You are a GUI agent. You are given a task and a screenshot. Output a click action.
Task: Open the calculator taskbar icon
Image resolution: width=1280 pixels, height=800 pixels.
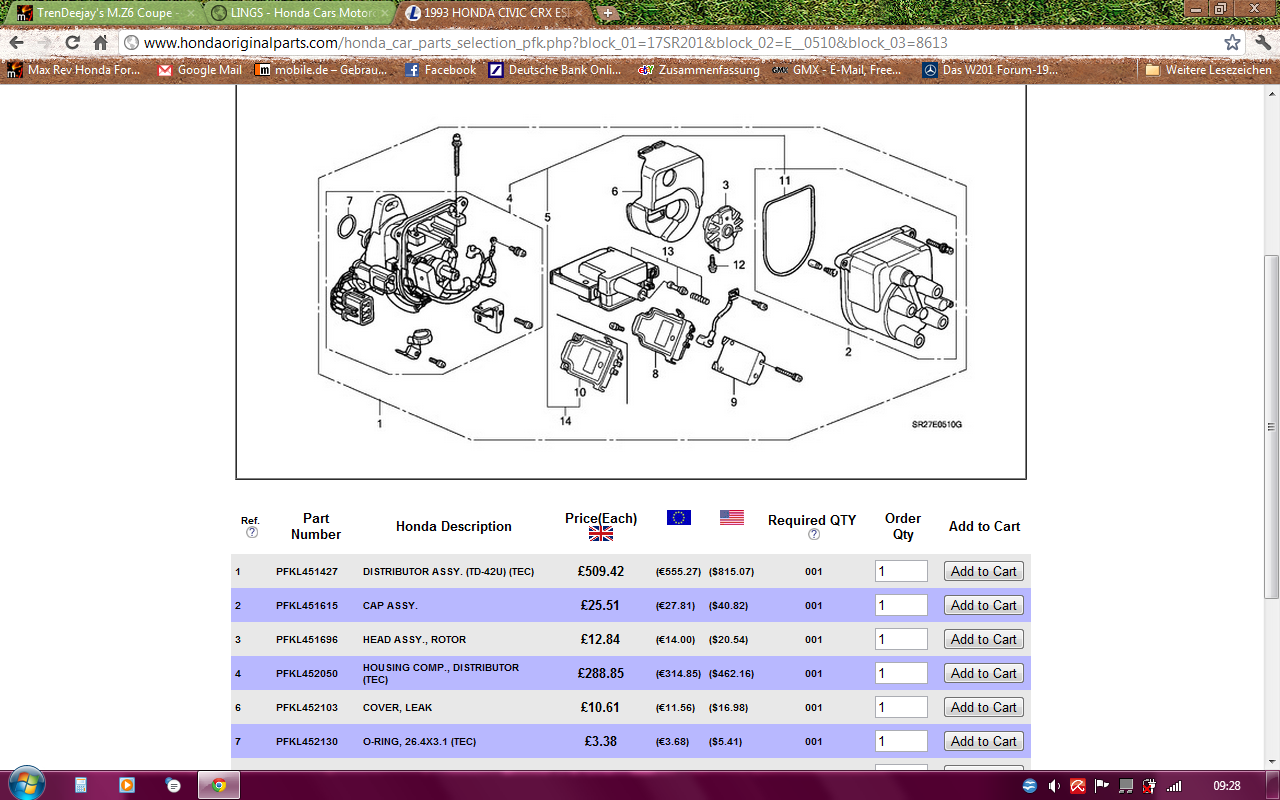point(81,785)
